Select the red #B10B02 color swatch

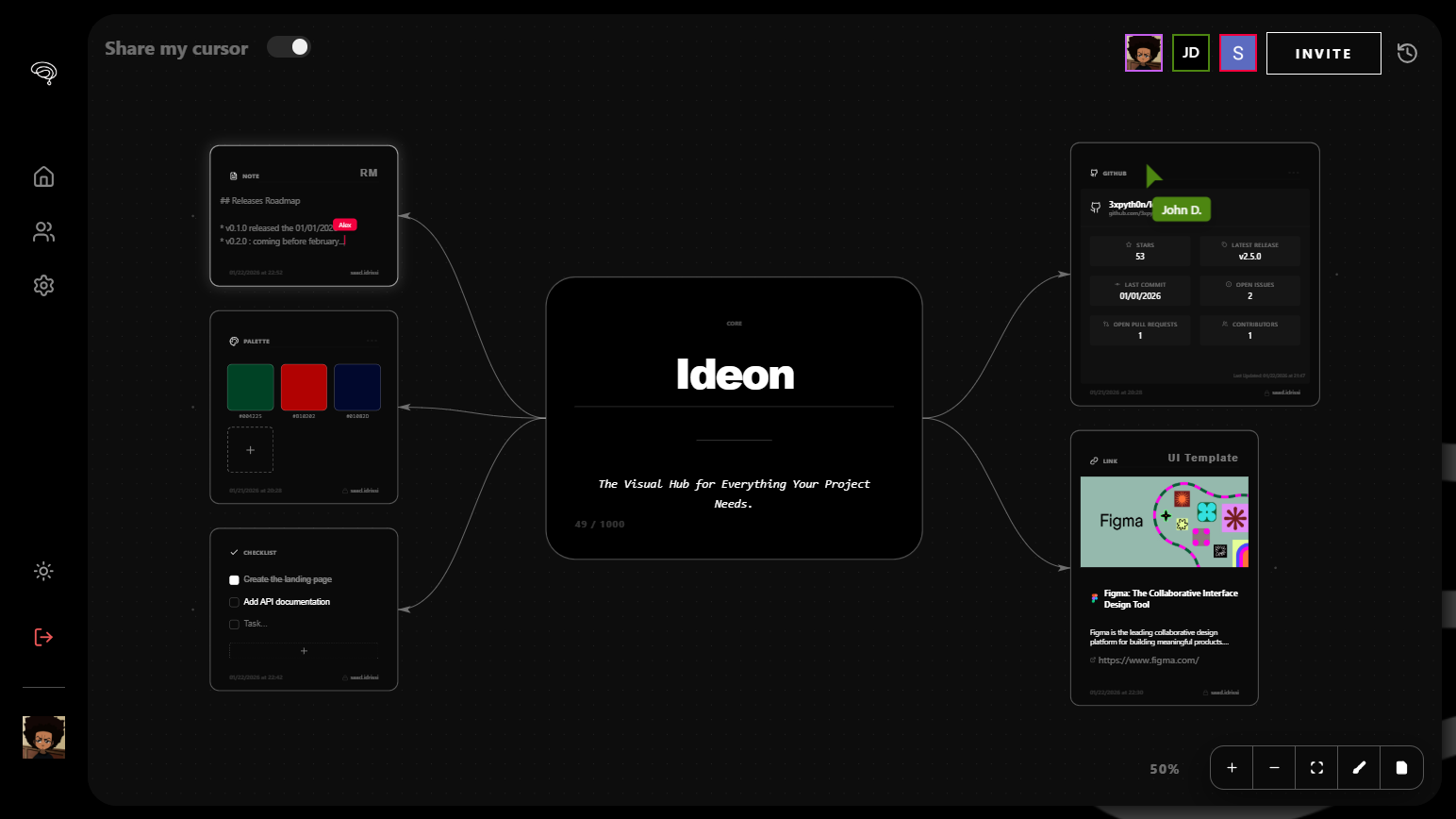coord(304,387)
